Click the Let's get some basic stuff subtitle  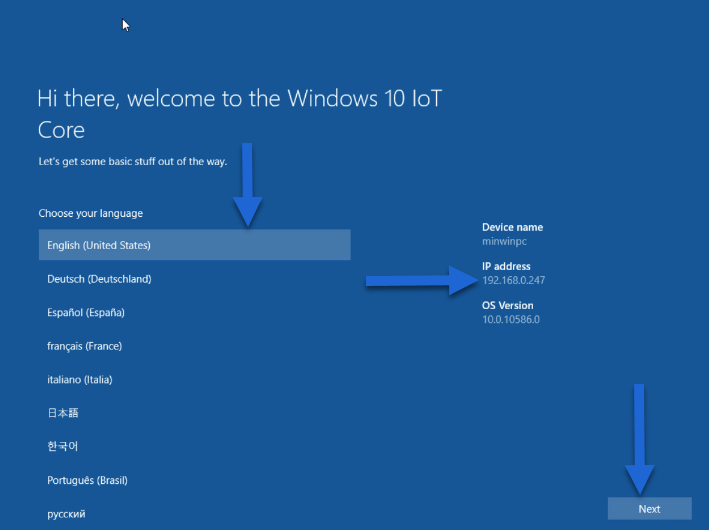[x=132, y=161]
